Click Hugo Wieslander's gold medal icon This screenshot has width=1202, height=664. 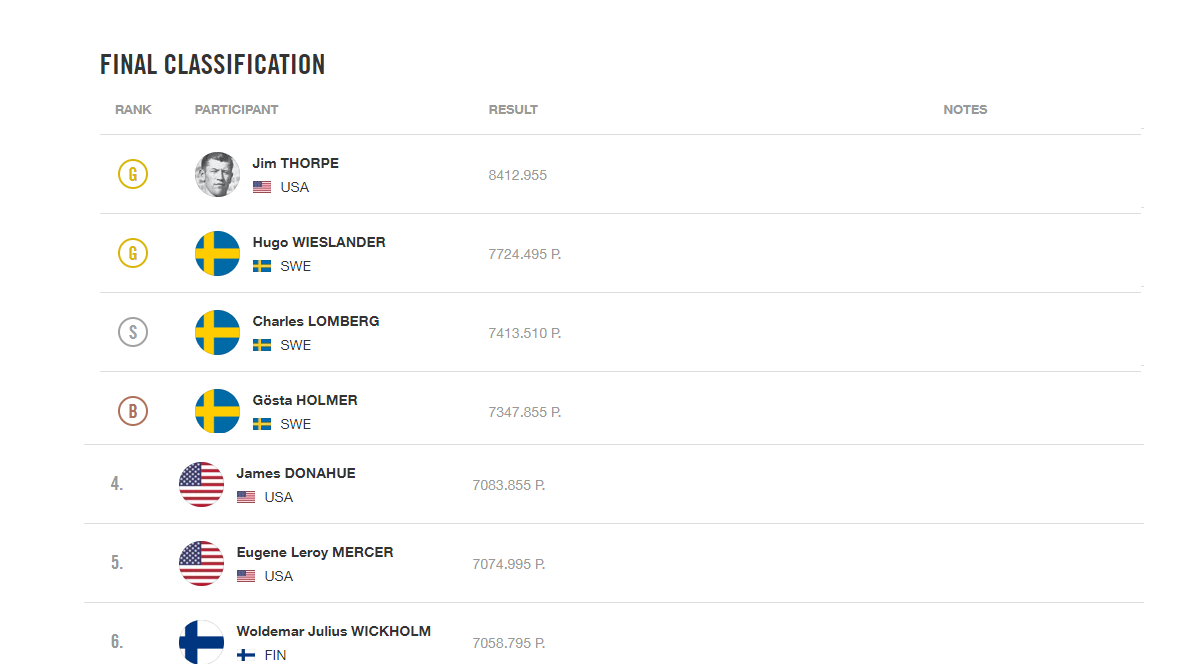point(133,254)
